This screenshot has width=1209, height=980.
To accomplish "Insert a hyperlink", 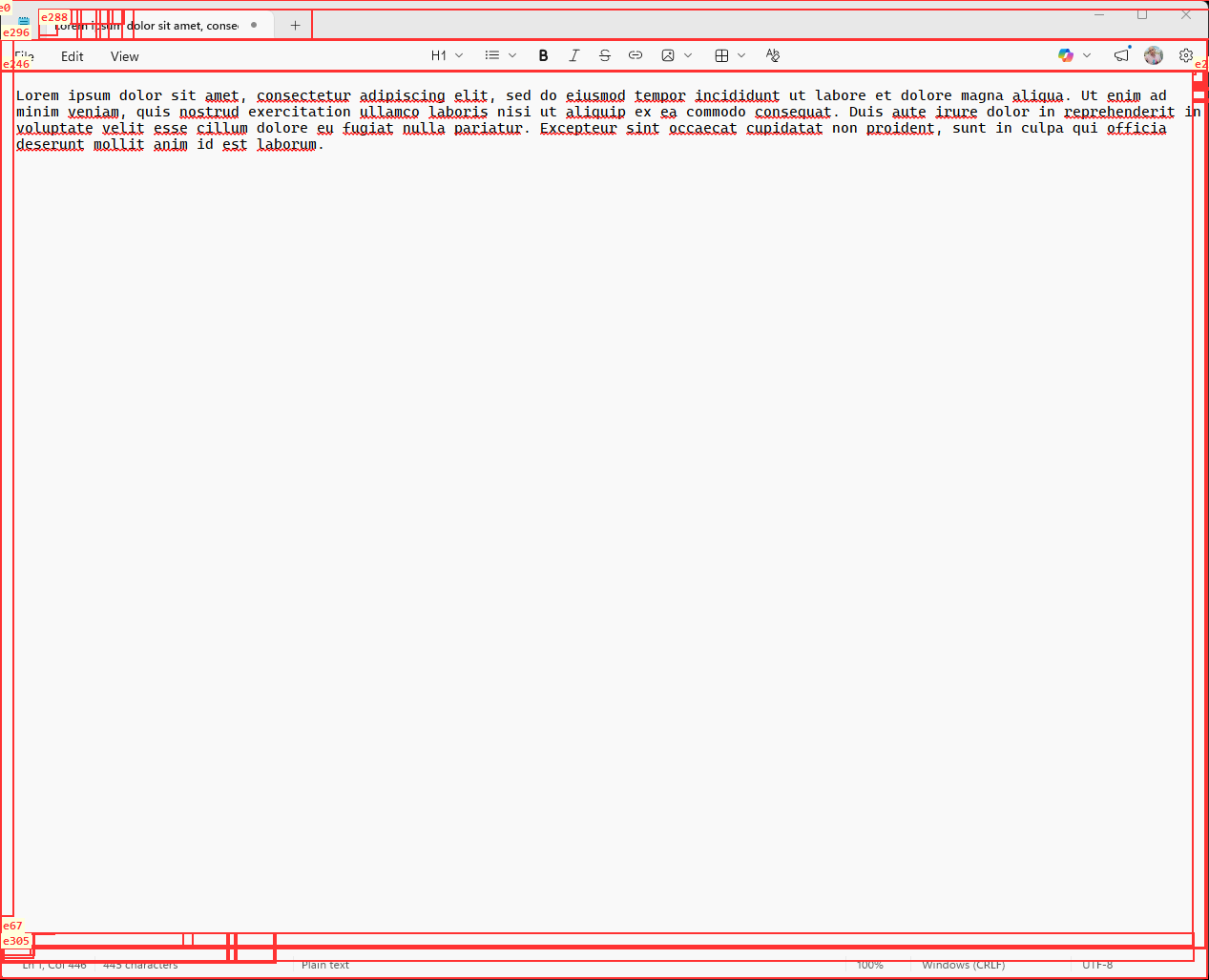I will [635, 55].
